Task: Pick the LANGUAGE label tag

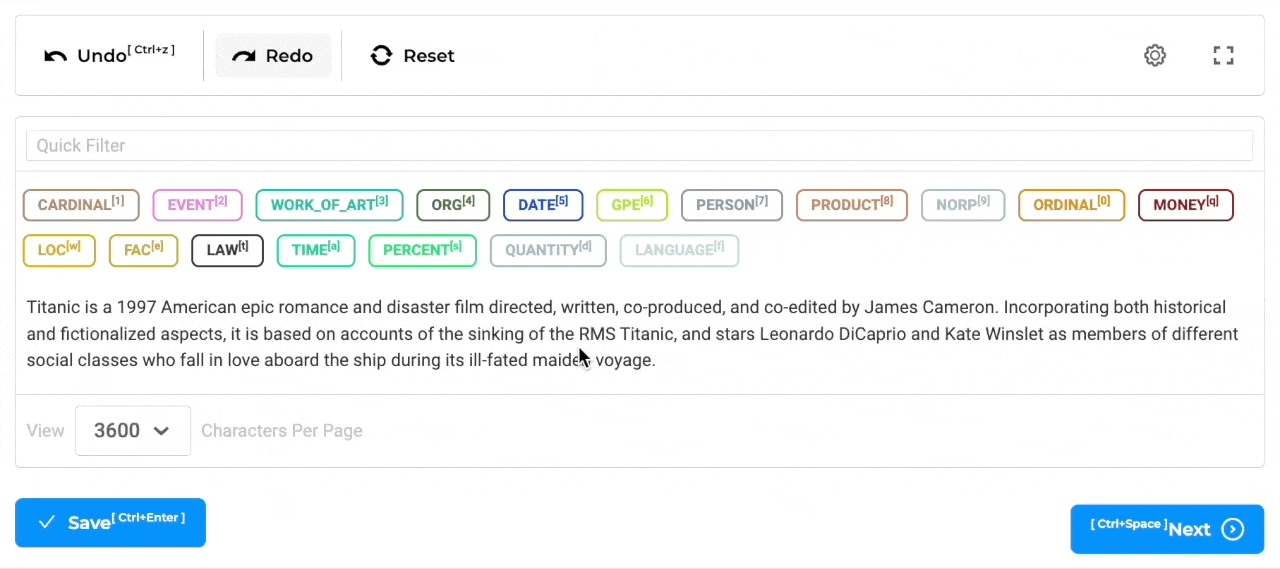Action: (679, 250)
